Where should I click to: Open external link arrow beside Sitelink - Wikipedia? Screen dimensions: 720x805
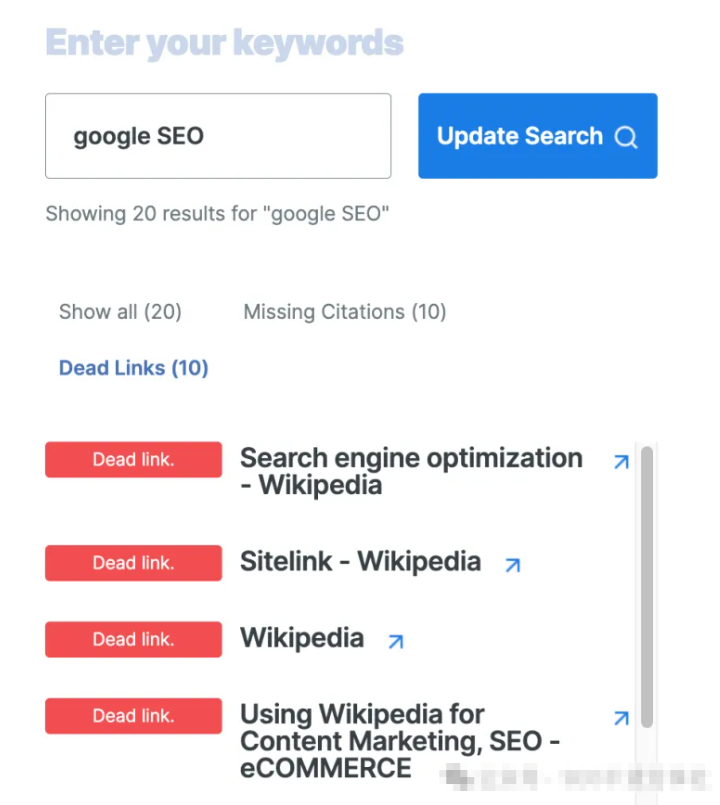click(x=513, y=565)
